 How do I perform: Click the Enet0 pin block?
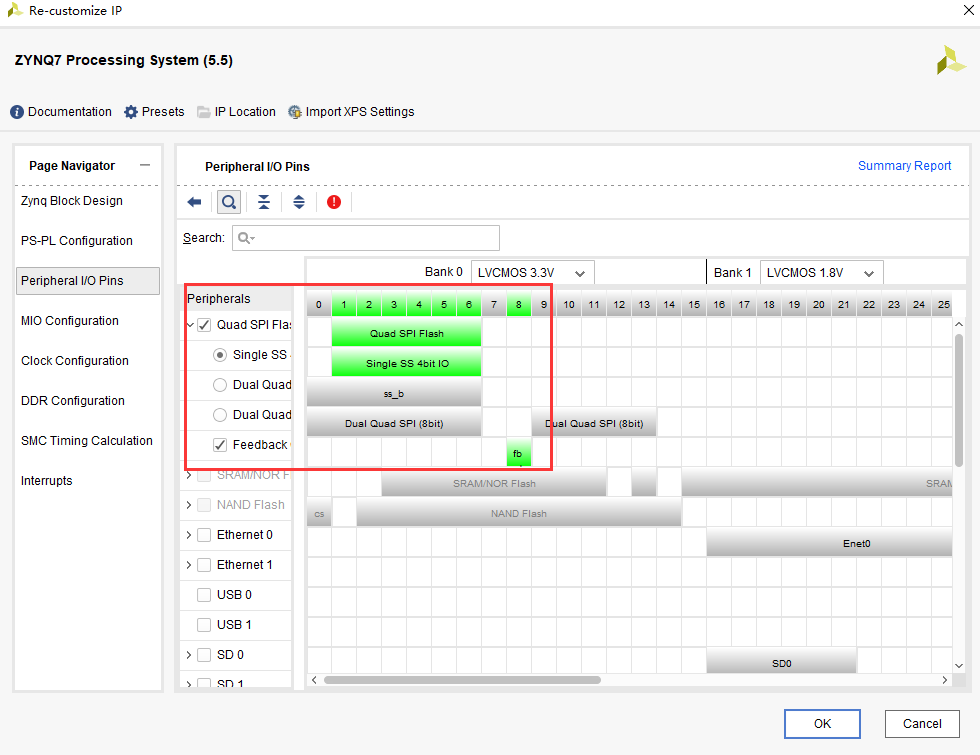[829, 543]
